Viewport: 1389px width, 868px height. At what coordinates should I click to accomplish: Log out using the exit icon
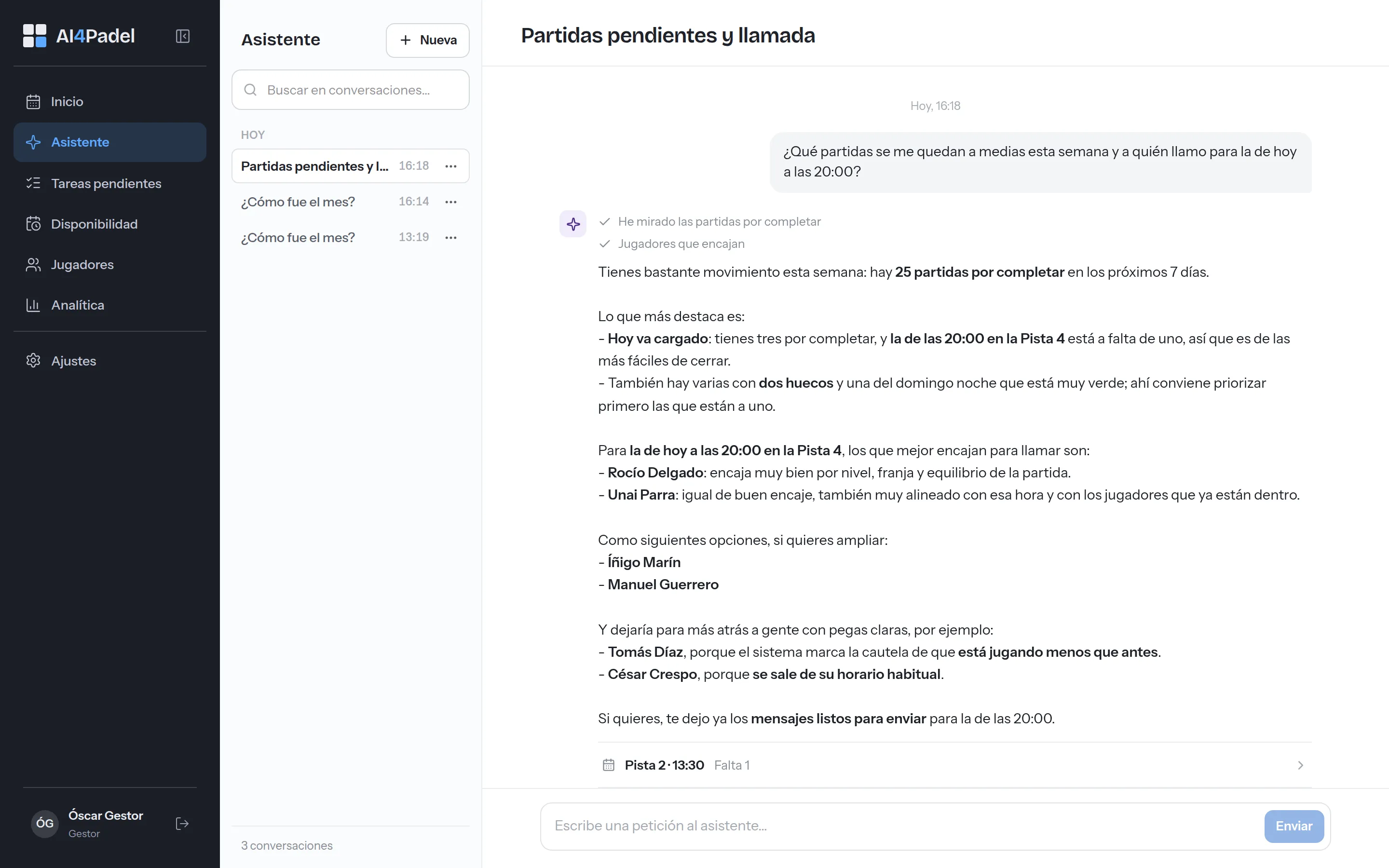pyautogui.click(x=182, y=824)
